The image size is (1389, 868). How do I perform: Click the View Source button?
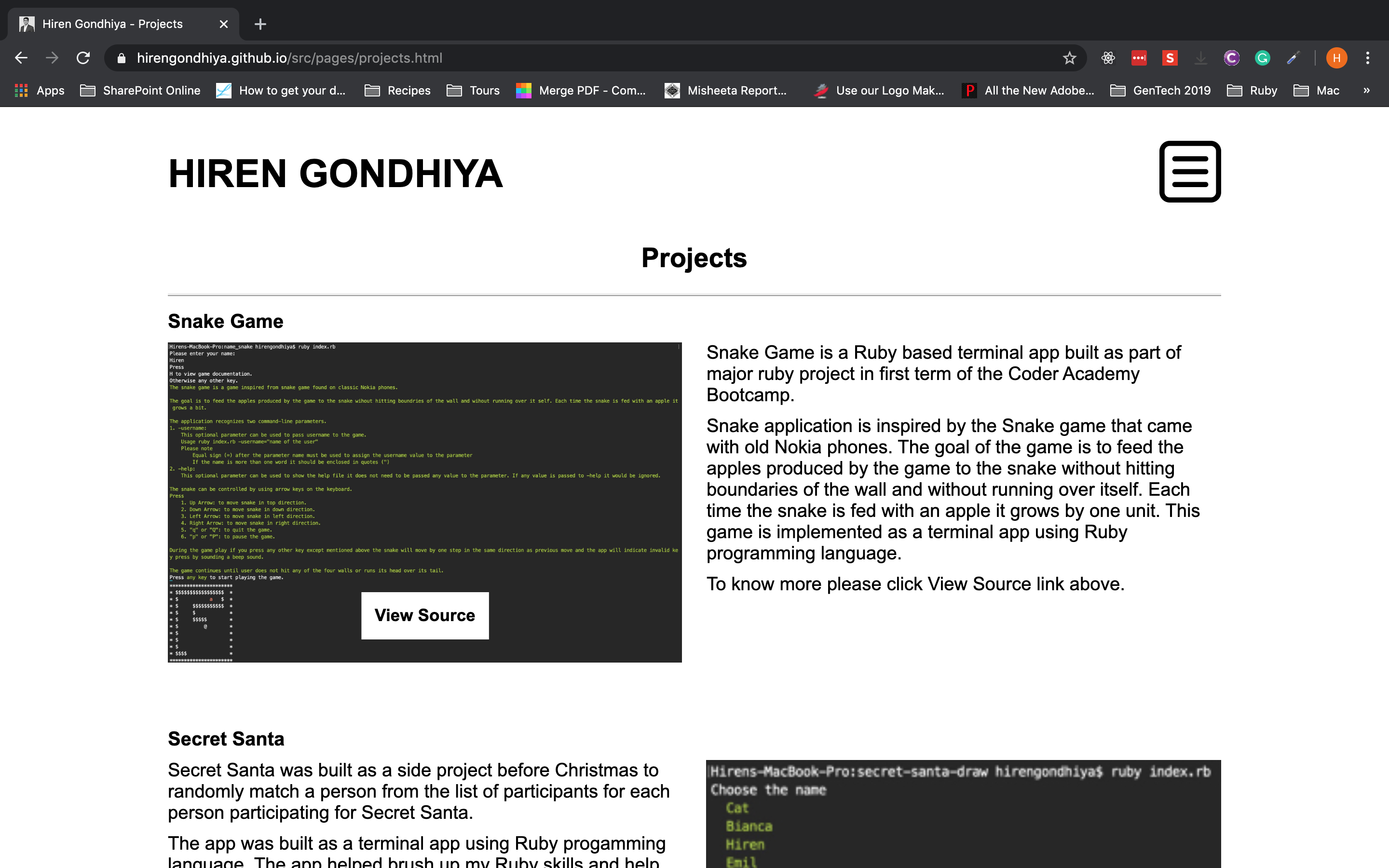click(425, 615)
